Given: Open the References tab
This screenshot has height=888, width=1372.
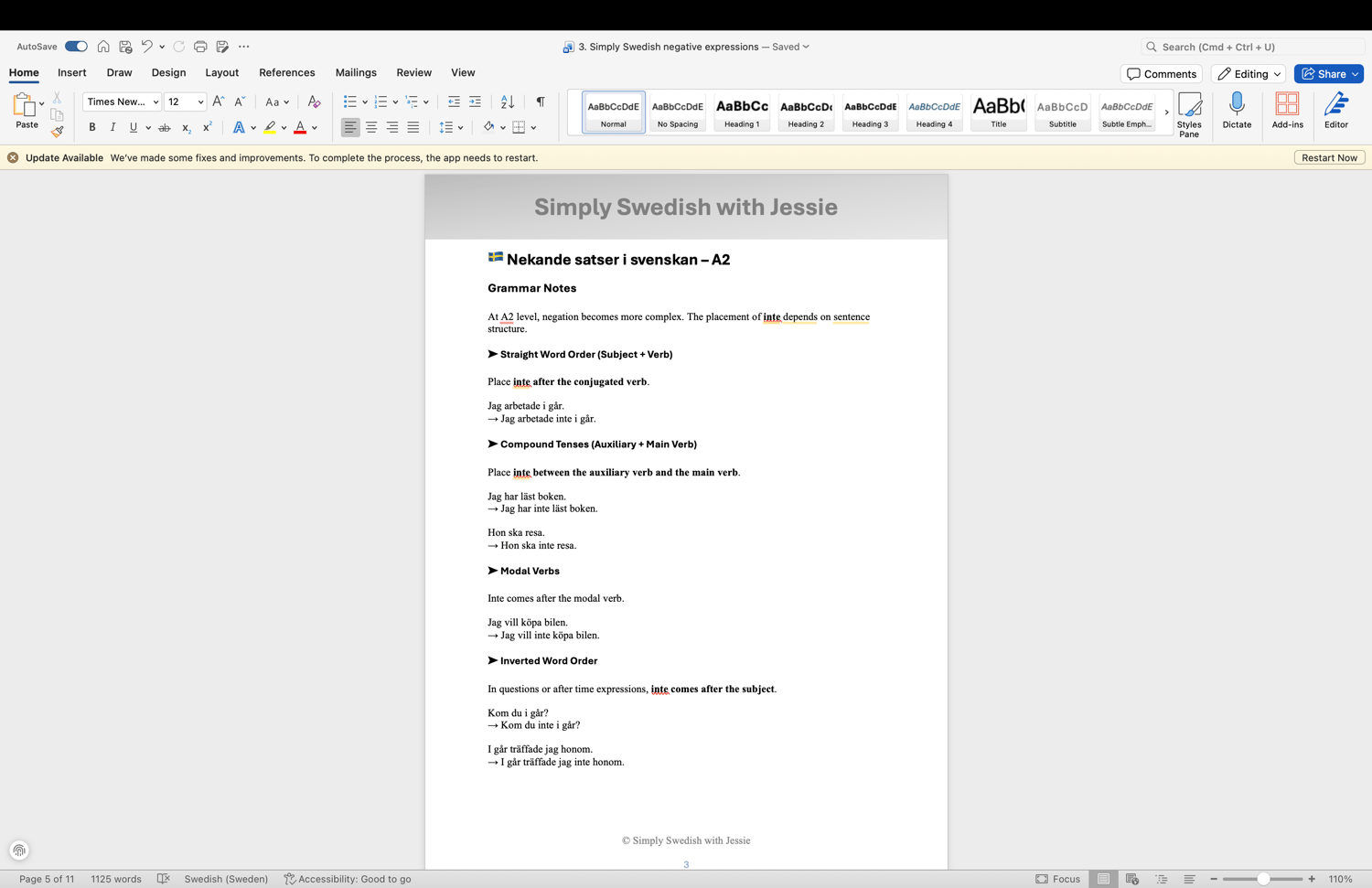Looking at the screenshot, I should click(287, 73).
